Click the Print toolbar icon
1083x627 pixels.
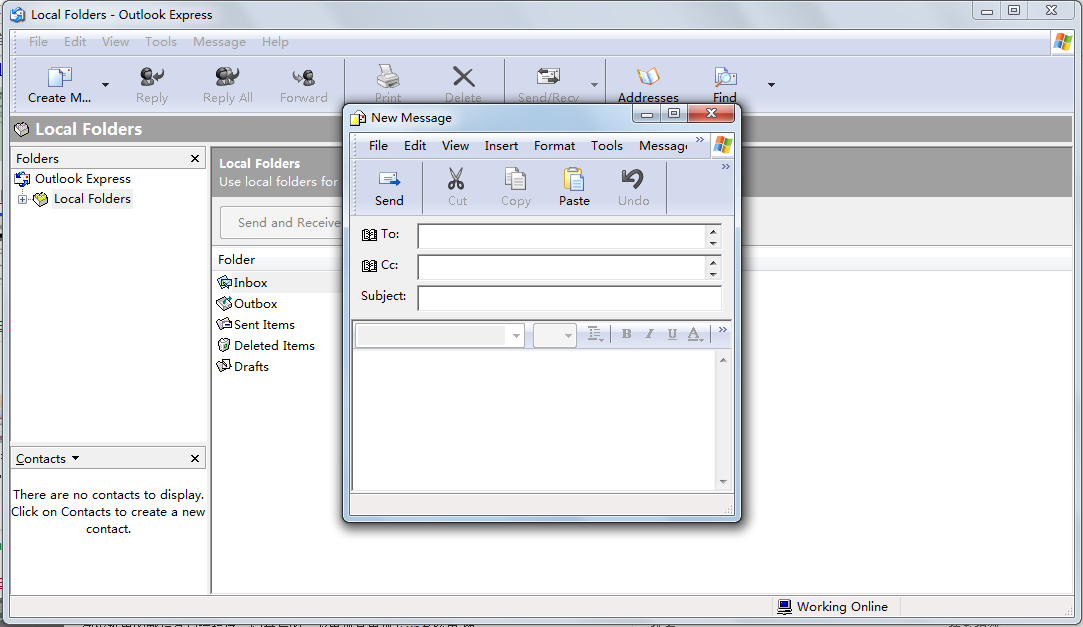[387, 77]
